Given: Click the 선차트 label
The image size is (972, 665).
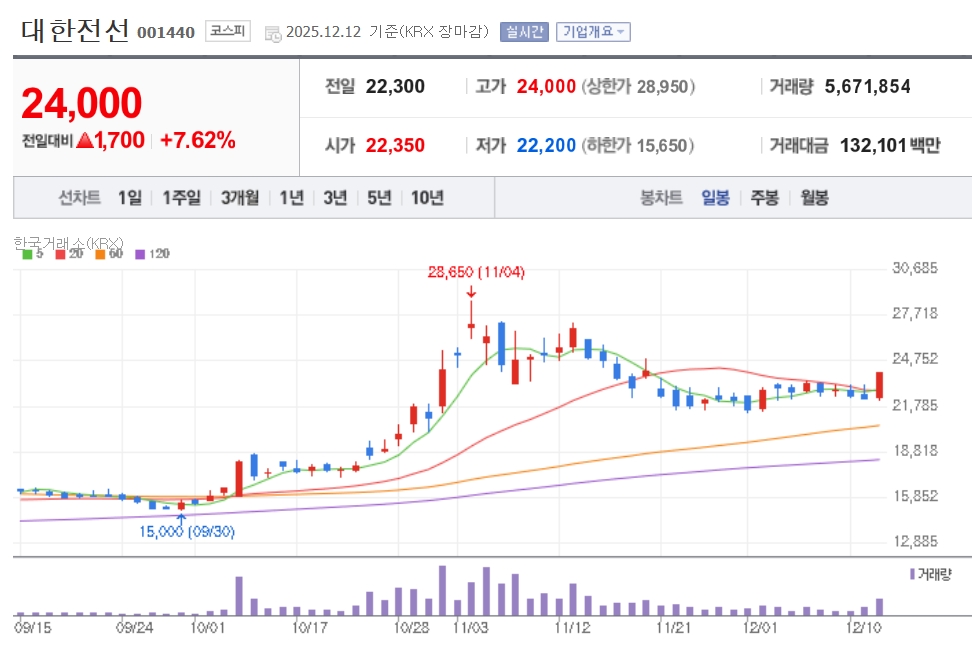Looking at the screenshot, I should pyautogui.click(x=79, y=198).
